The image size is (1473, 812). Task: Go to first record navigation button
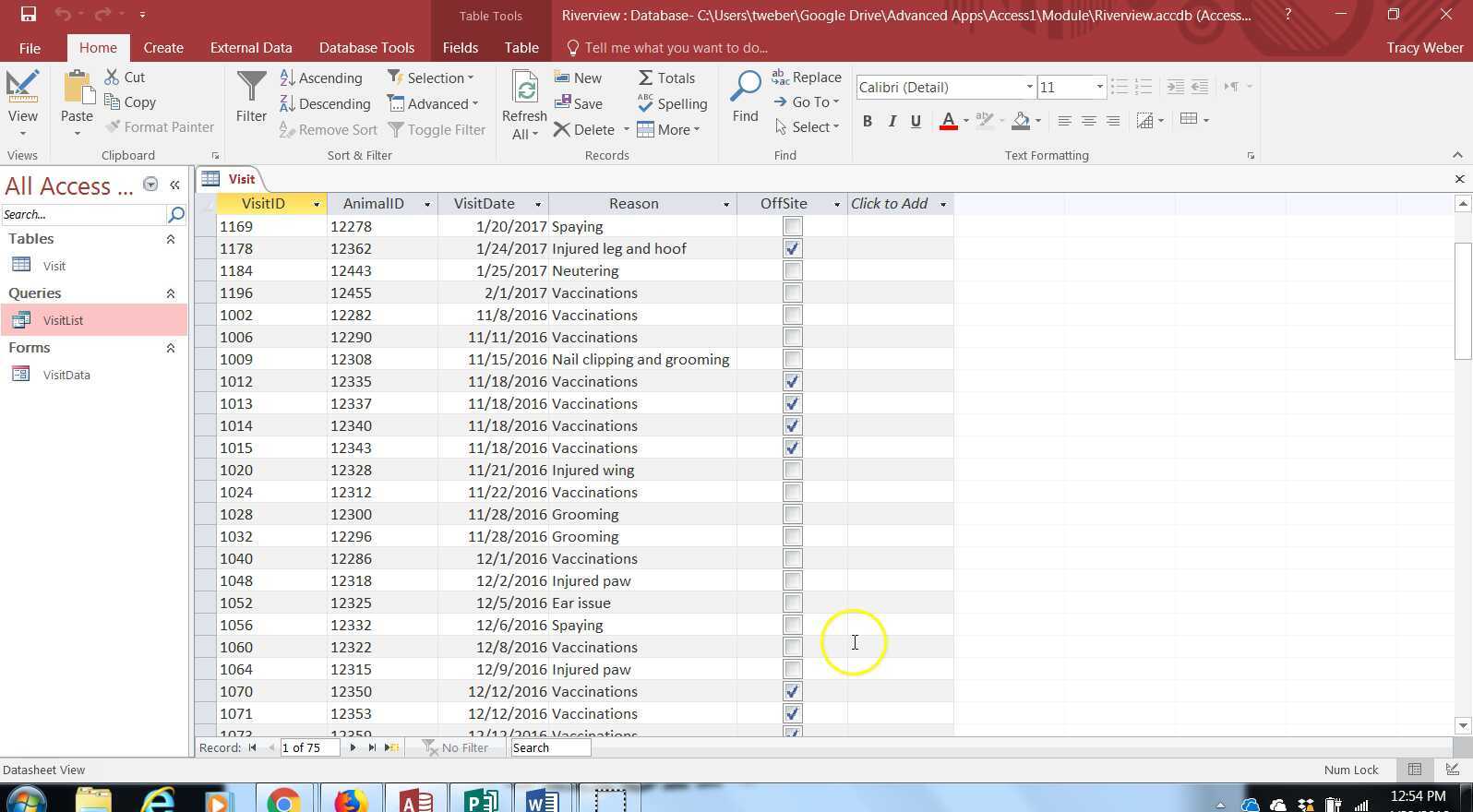252,747
